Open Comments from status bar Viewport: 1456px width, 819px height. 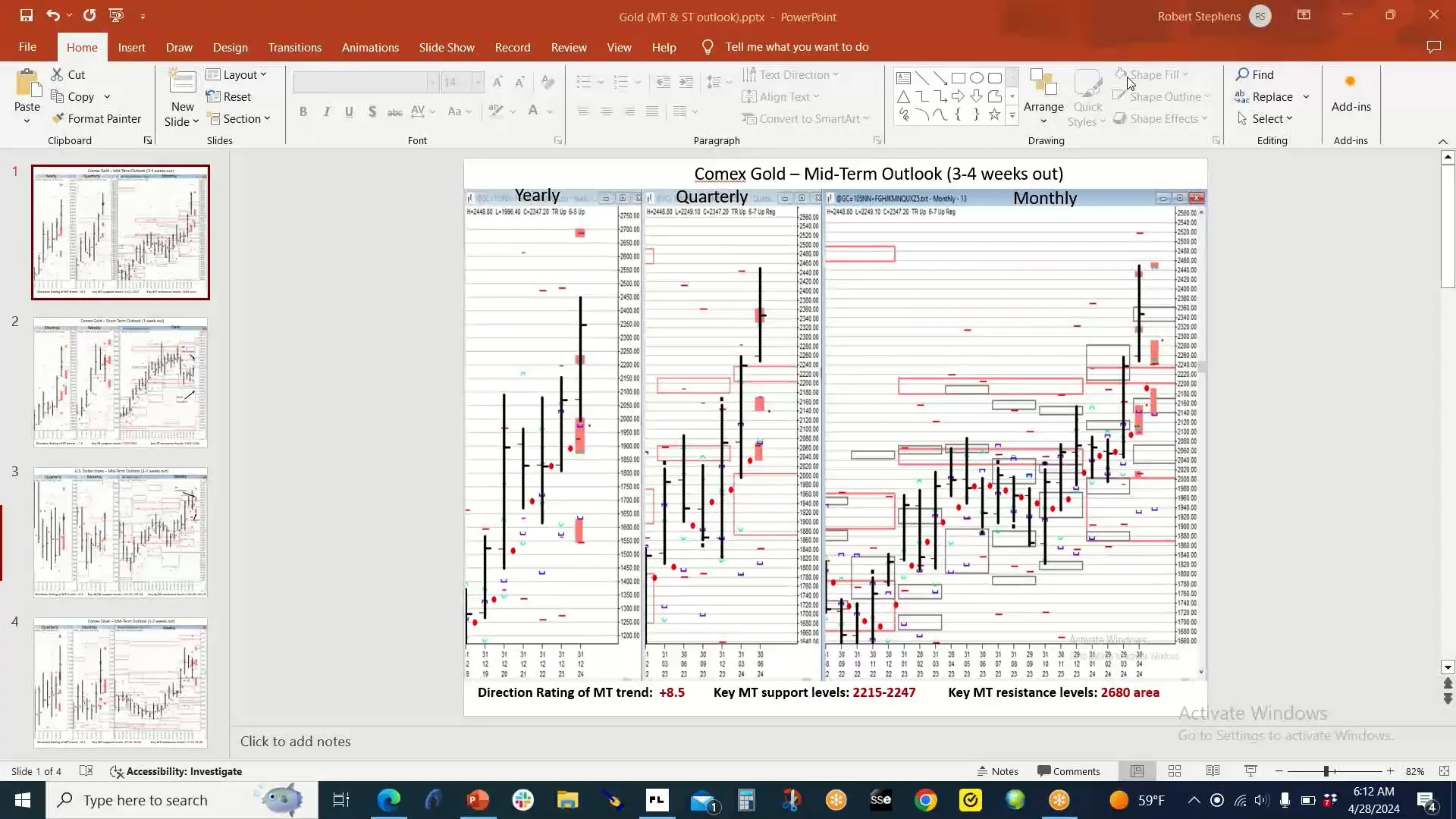tap(1068, 771)
